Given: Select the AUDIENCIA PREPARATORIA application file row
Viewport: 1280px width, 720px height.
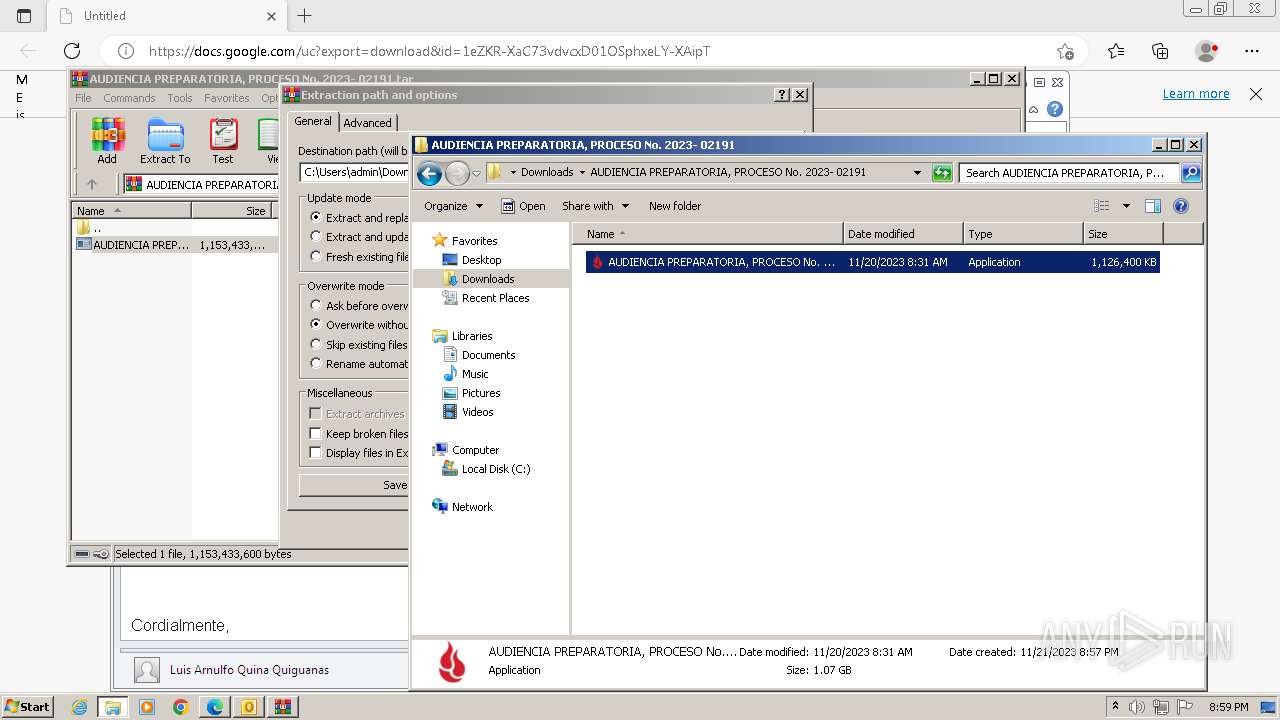Looking at the screenshot, I should 872,262.
